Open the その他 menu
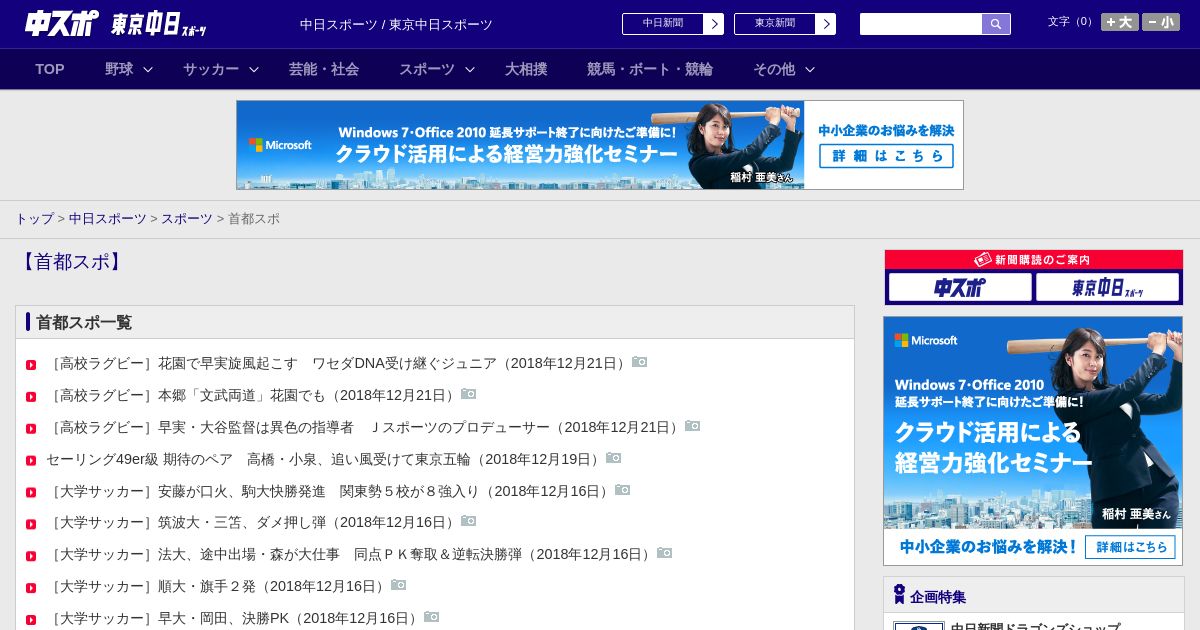 click(774, 69)
